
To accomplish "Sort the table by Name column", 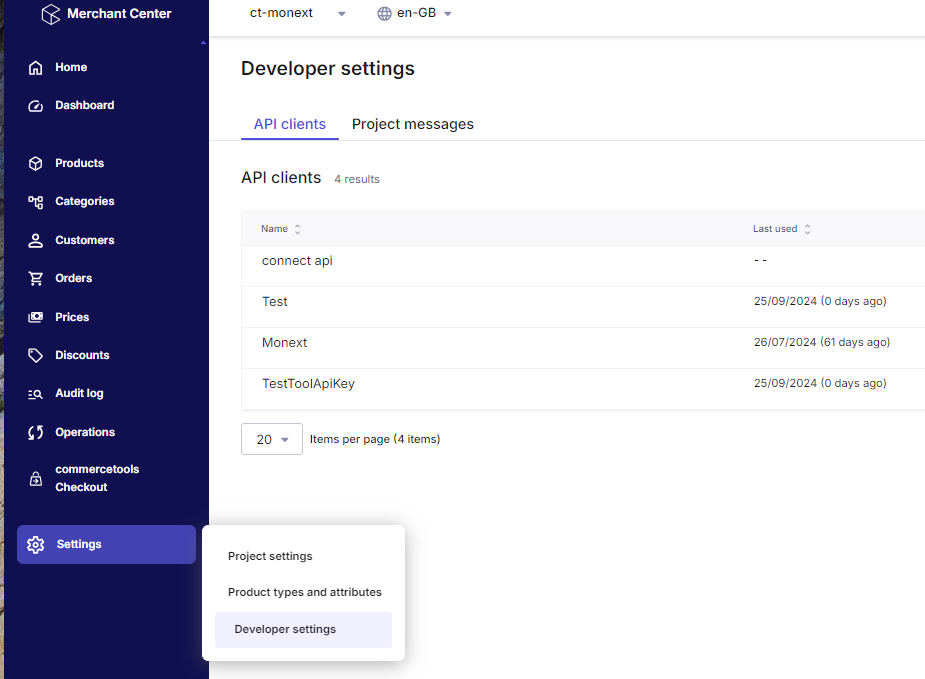I will [281, 229].
